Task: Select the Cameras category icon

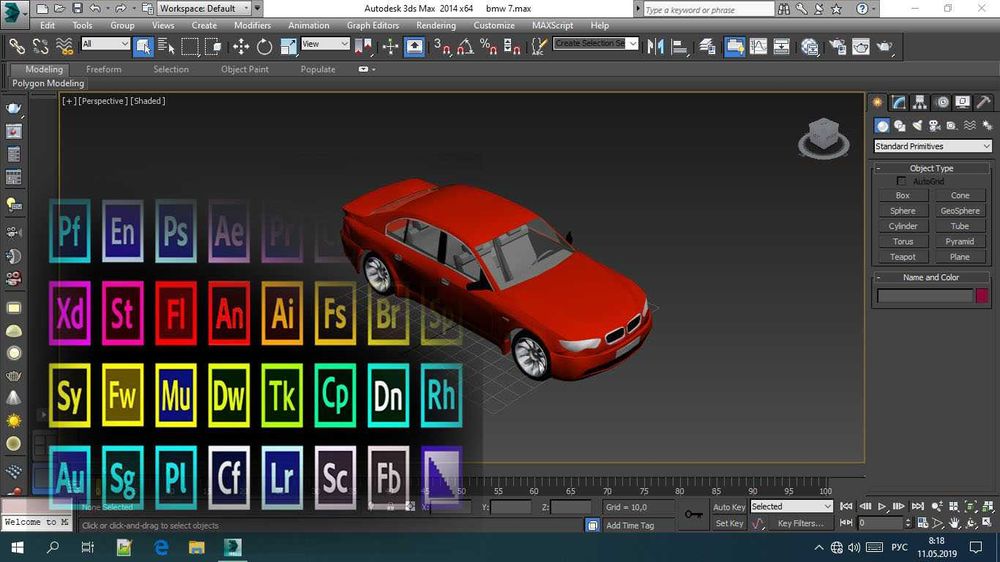Action: 934,126
